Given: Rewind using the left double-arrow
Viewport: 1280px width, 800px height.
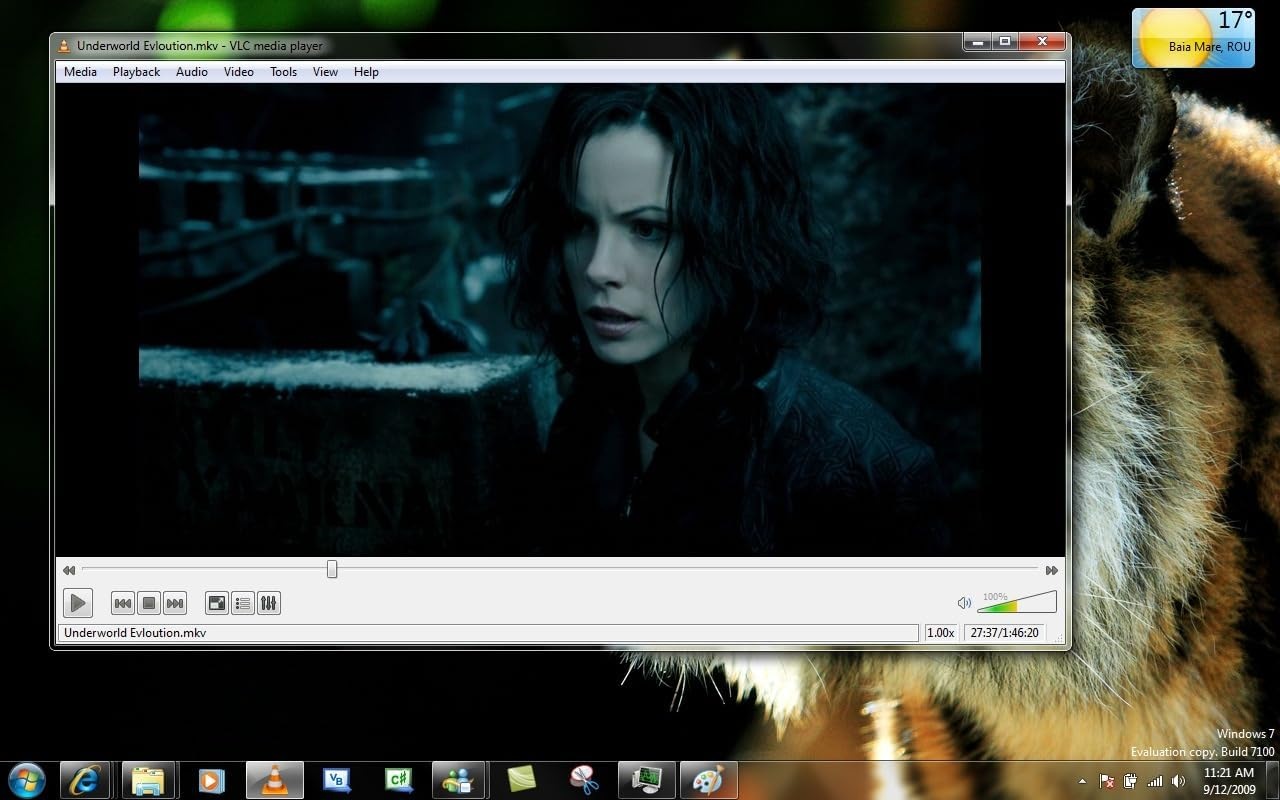Looking at the screenshot, I should click(68, 569).
